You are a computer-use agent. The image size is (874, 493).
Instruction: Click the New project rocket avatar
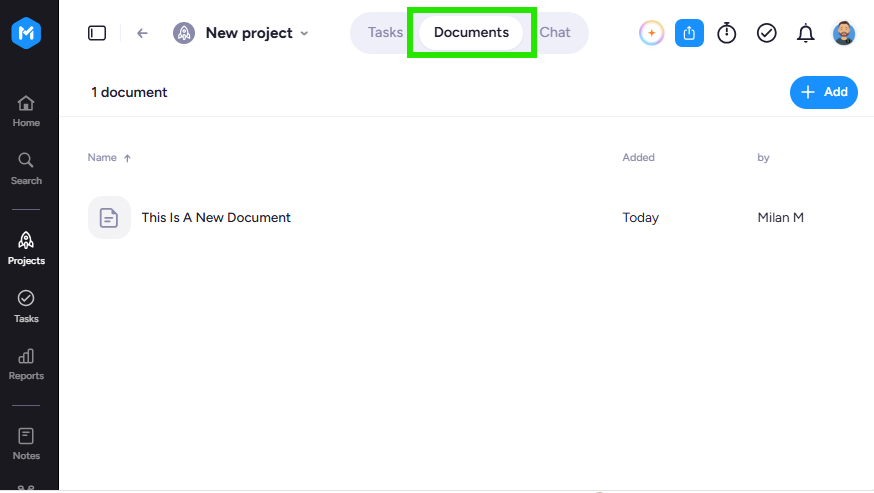[184, 33]
